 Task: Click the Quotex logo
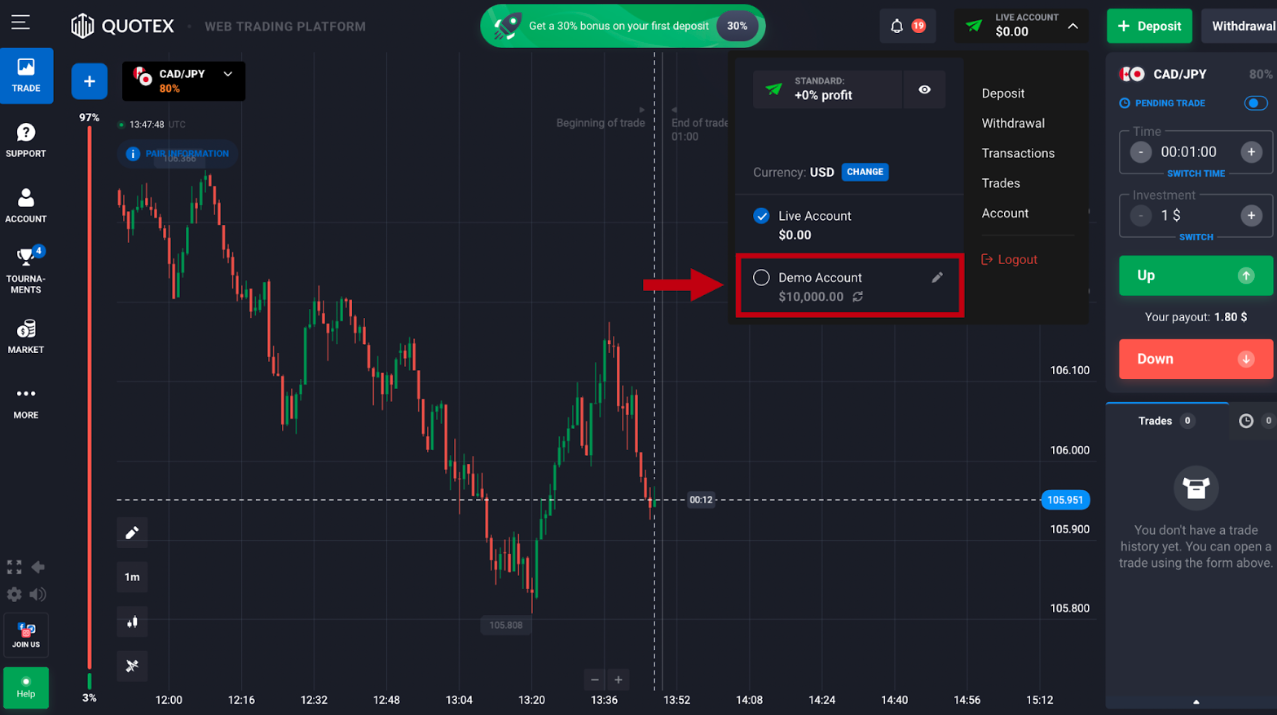(123, 26)
